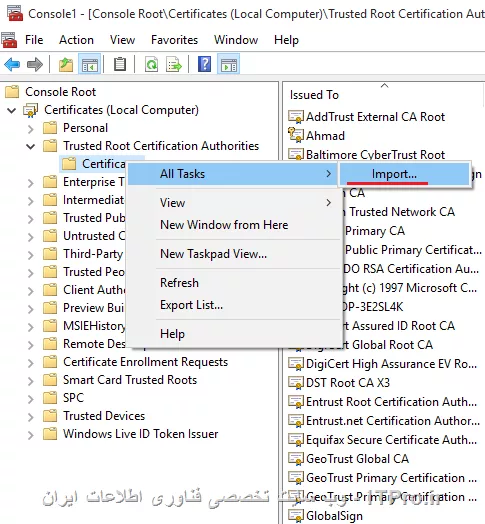Screen dimensions: 485x524
Task: Toggle Show/Hide Action Pane icon
Action: tap(229, 64)
